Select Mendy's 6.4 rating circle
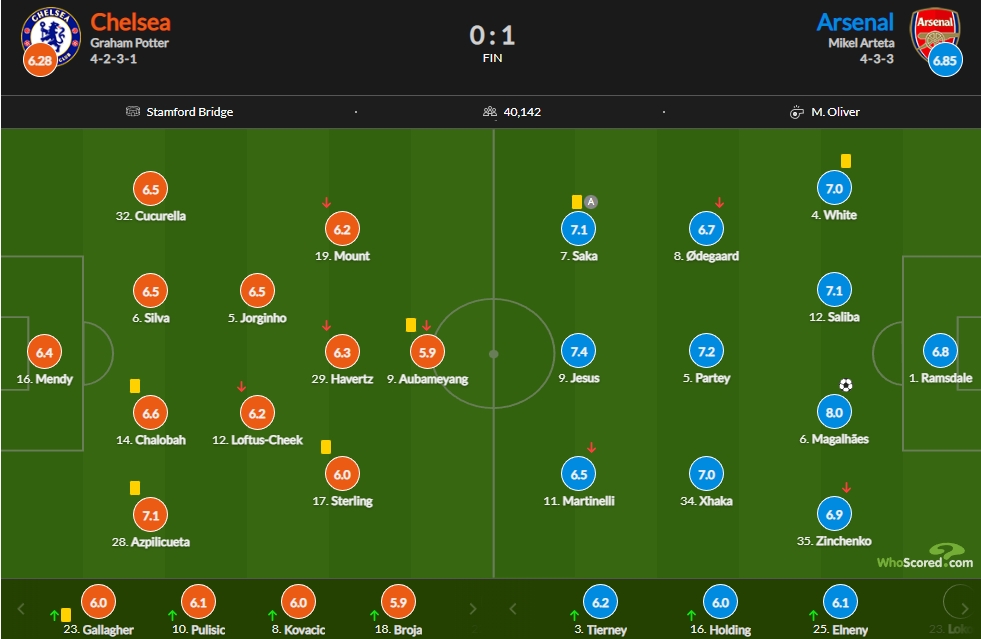 tap(44, 352)
